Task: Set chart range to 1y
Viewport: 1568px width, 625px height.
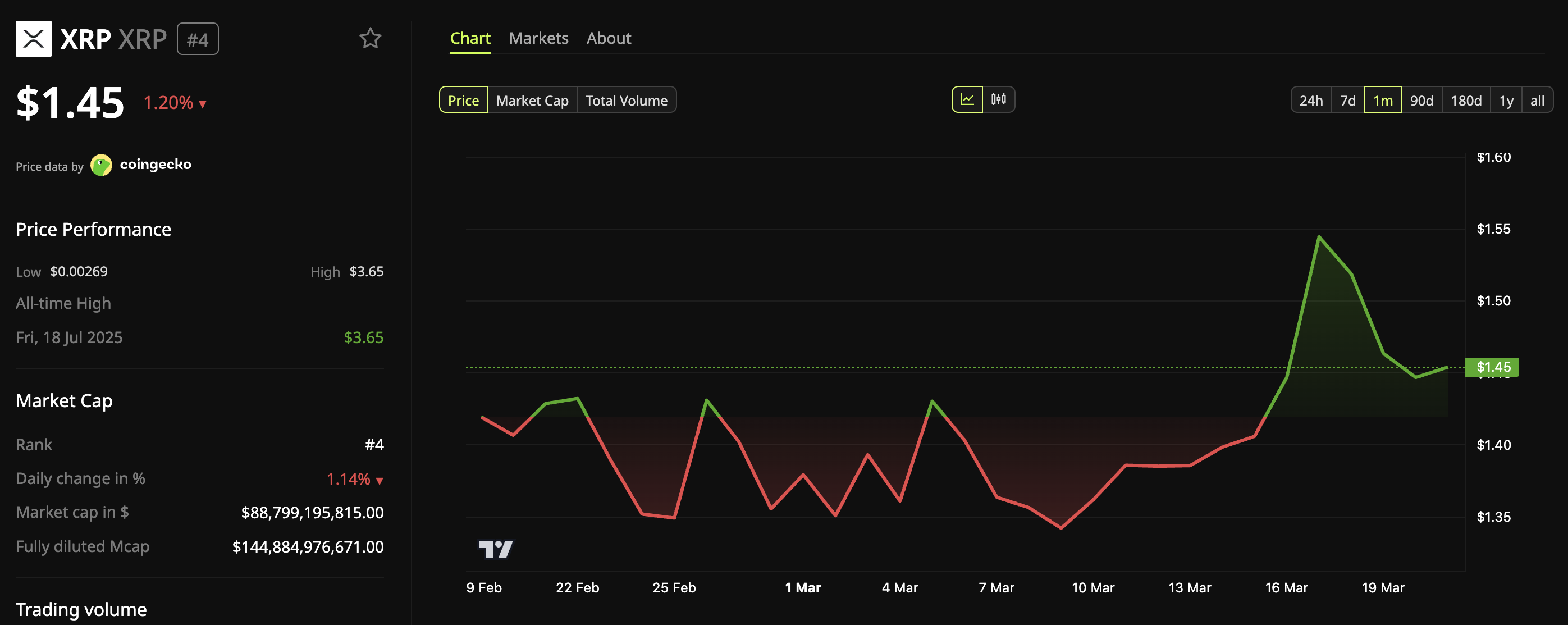Action: 1506,101
